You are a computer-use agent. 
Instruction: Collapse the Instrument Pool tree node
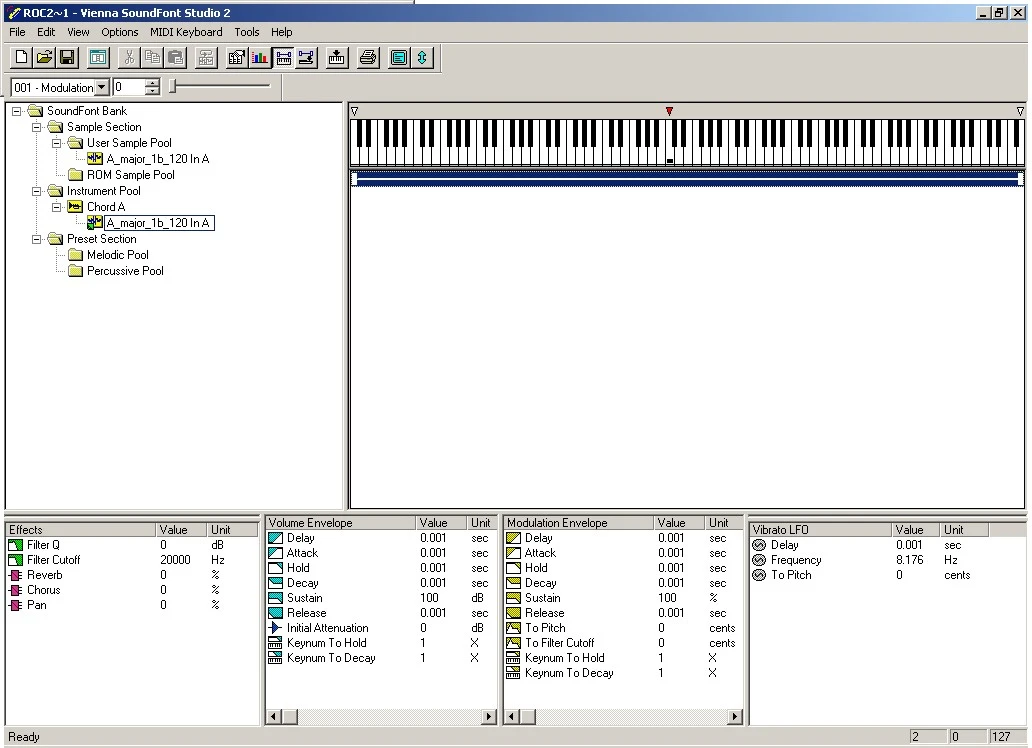point(37,191)
